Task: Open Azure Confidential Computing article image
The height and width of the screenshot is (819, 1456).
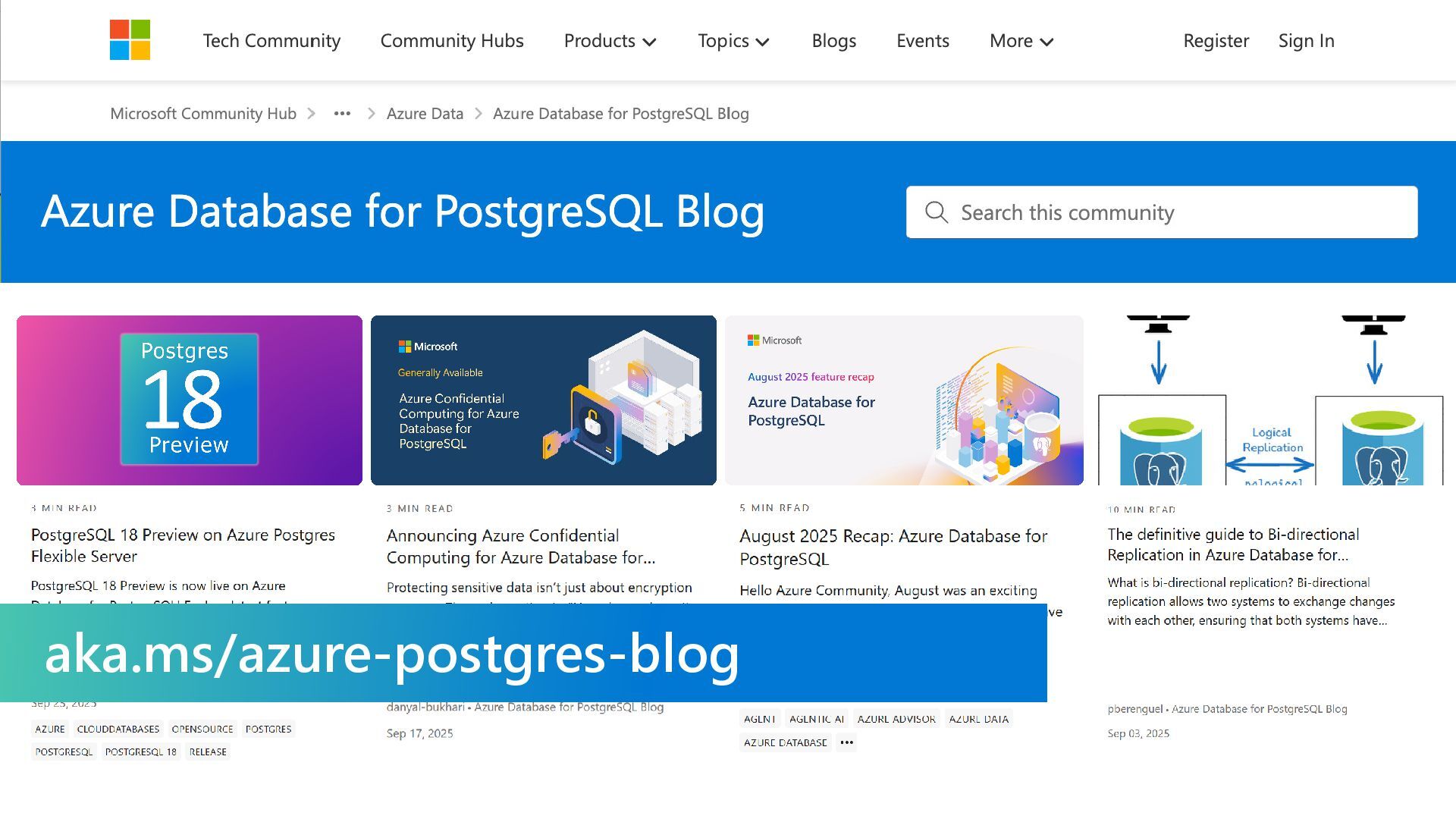Action: [x=543, y=400]
